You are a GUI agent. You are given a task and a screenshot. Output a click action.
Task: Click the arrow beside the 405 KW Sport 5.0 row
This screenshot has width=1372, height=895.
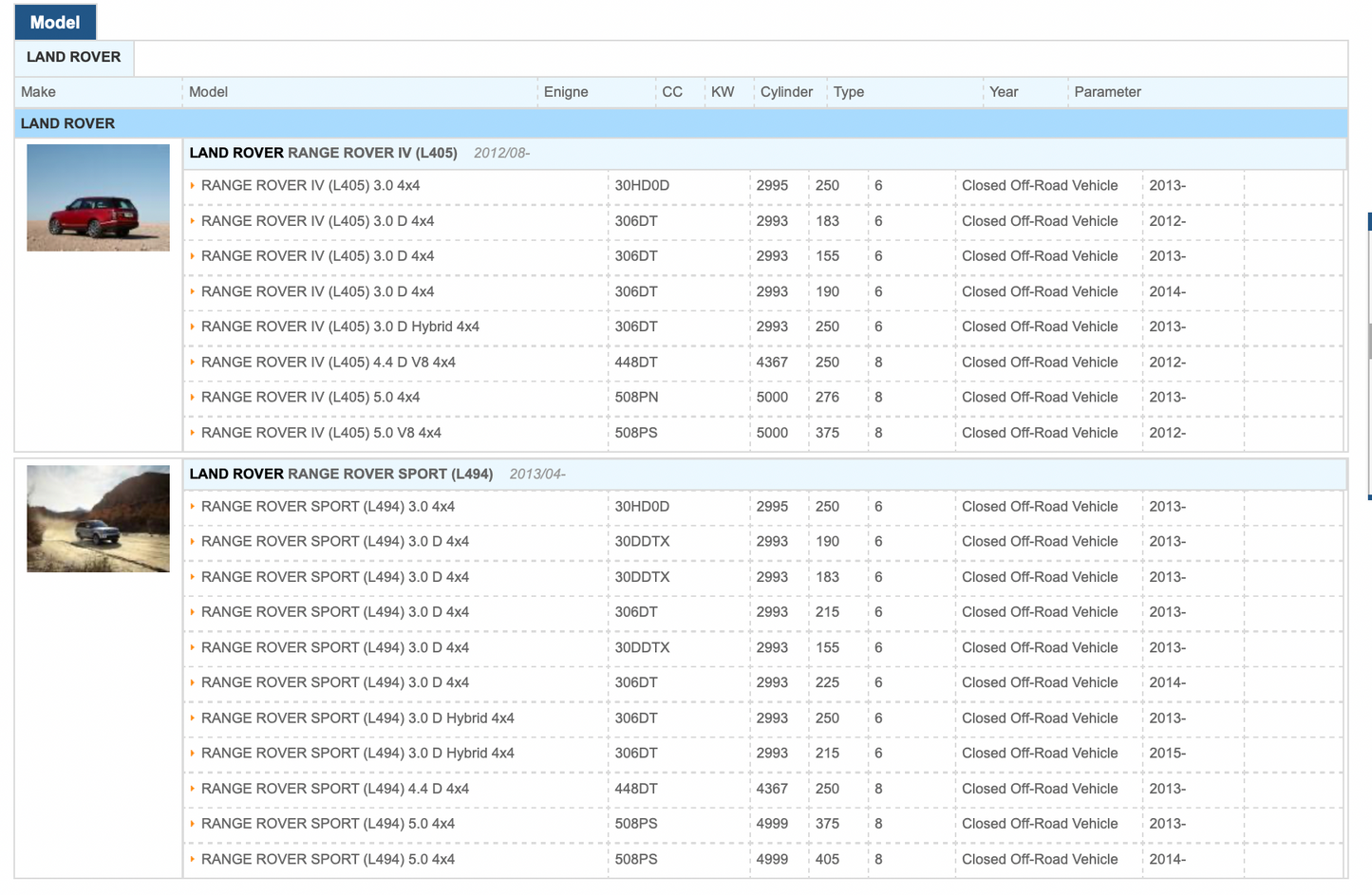click(x=193, y=859)
